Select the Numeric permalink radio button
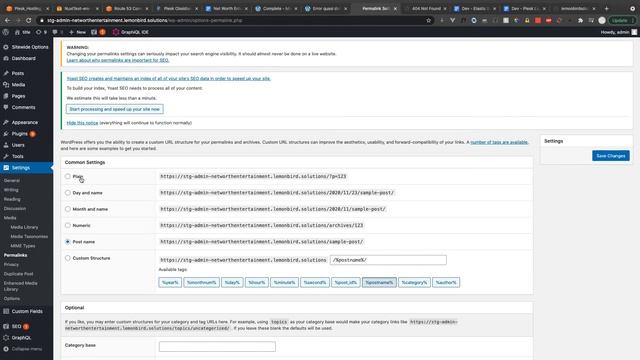Image resolution: width=640 pixels, height=360 pixels. pyautogui.click(x=68, y=225)
